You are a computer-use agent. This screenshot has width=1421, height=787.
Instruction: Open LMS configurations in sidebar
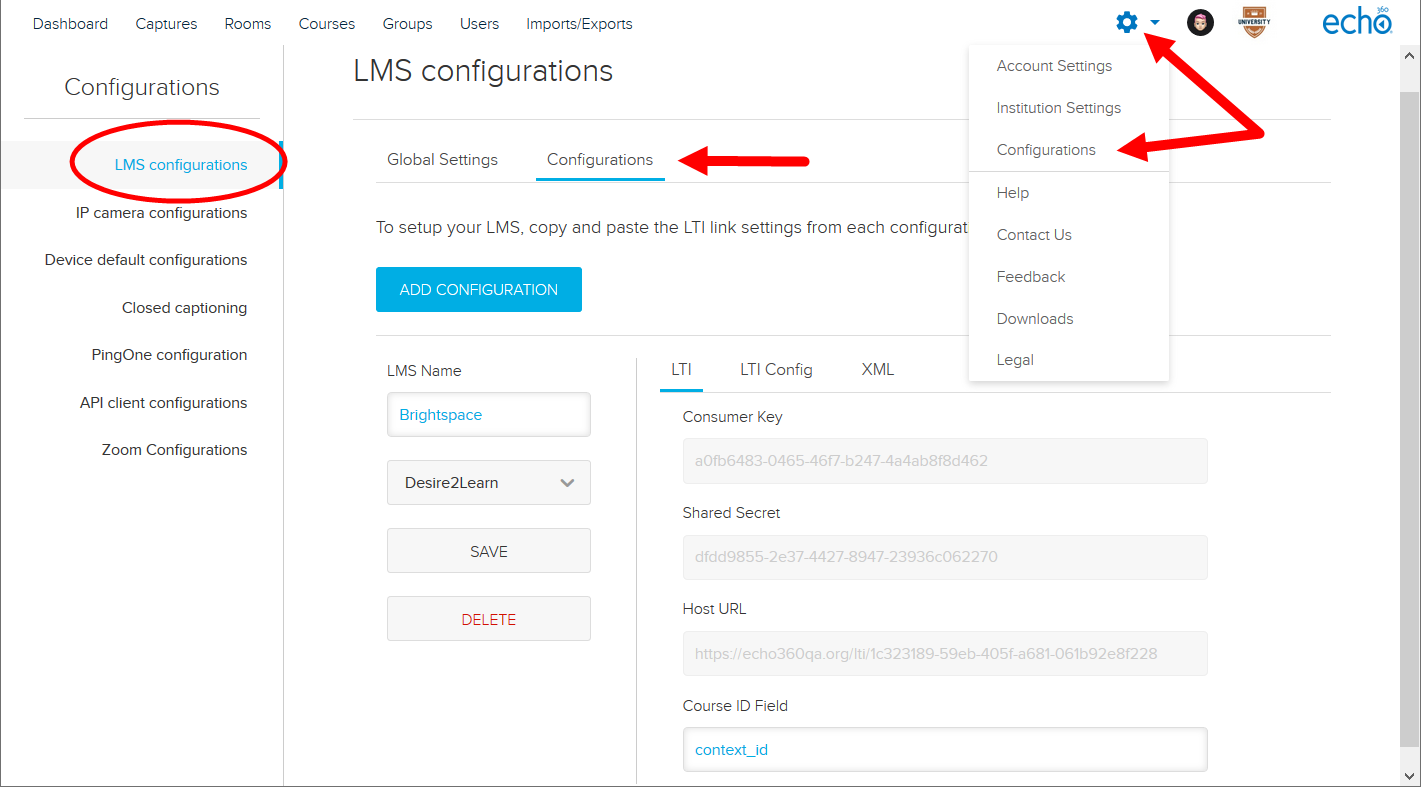point(181,165)
